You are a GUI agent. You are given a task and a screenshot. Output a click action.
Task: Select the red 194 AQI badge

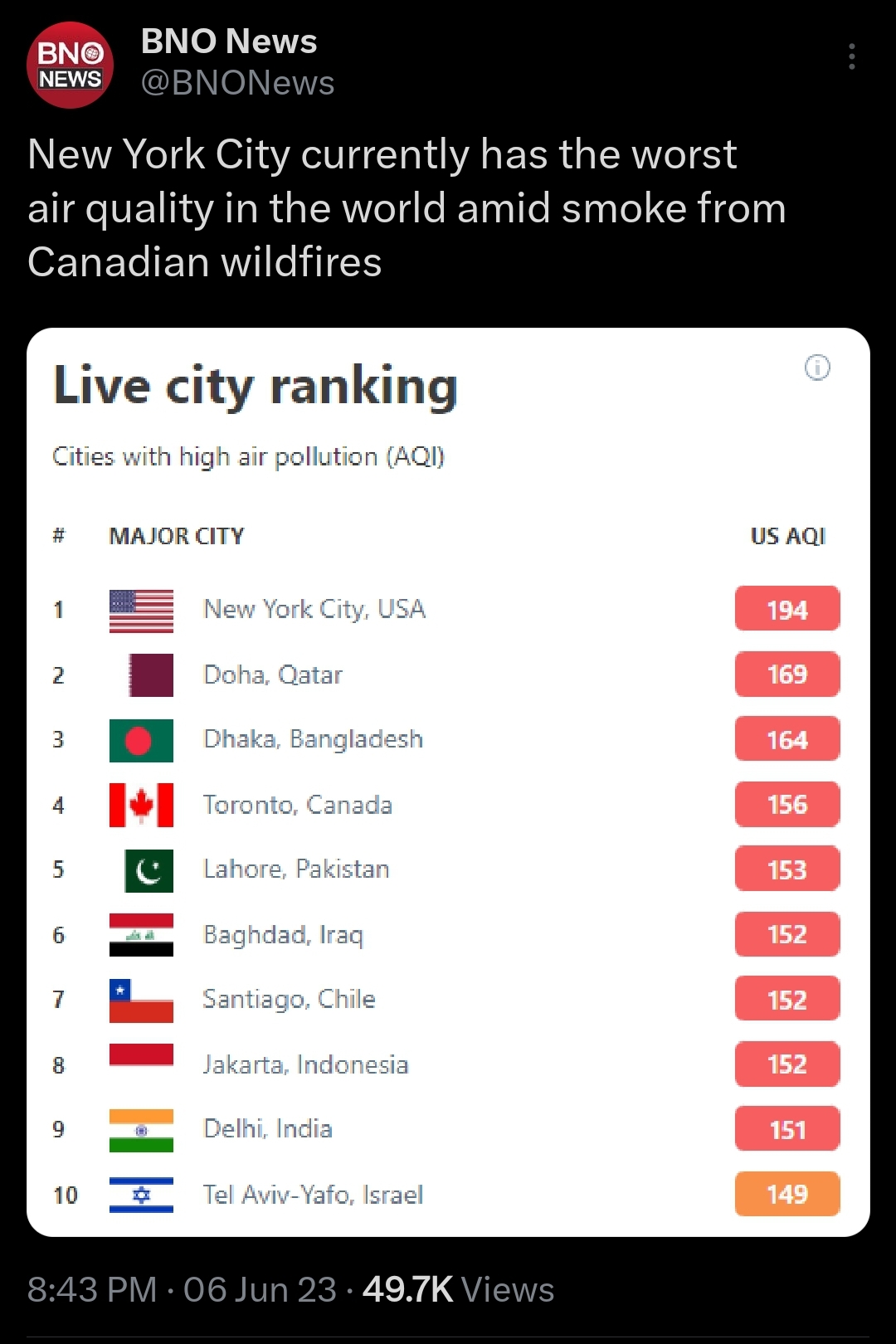pos(787,609)
